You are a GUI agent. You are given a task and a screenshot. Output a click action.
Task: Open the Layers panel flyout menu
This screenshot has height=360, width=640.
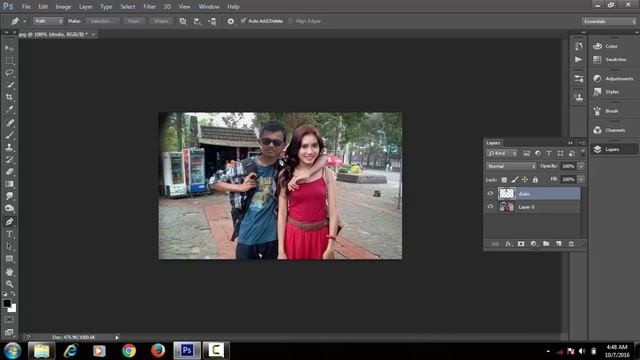581,143
